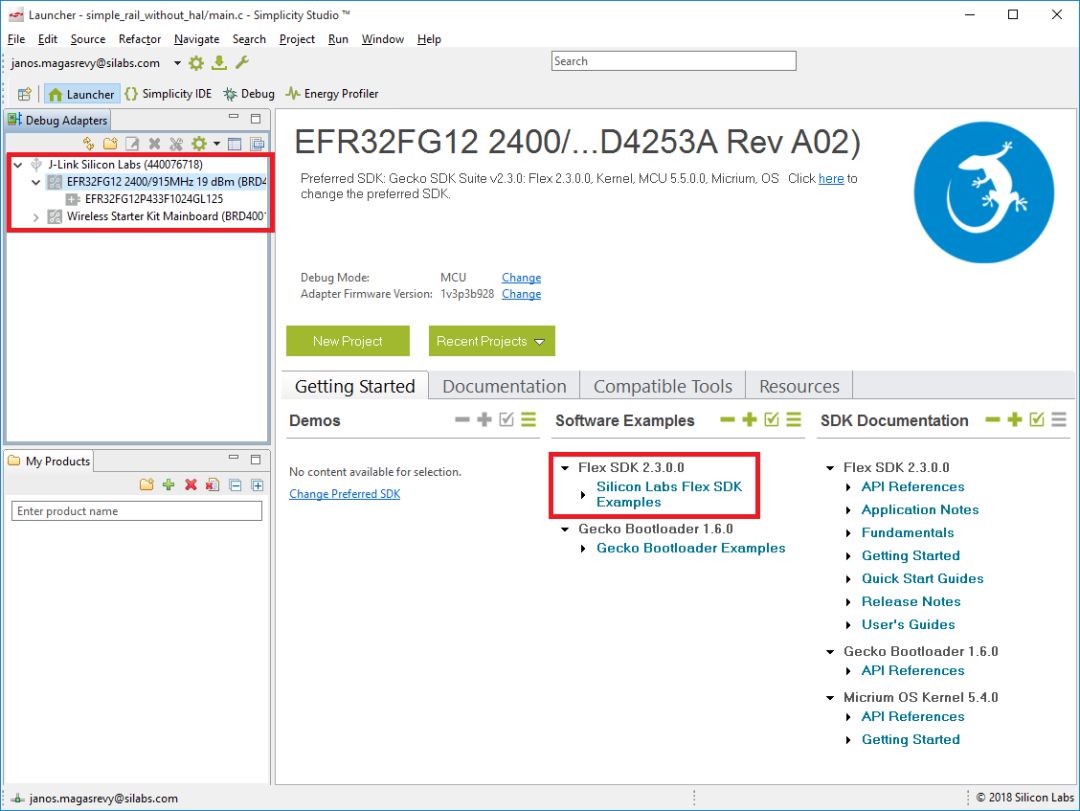Expand Application Notes under Flex SDK documentation
Screen dimensions: 1080x811
[849, 511]
